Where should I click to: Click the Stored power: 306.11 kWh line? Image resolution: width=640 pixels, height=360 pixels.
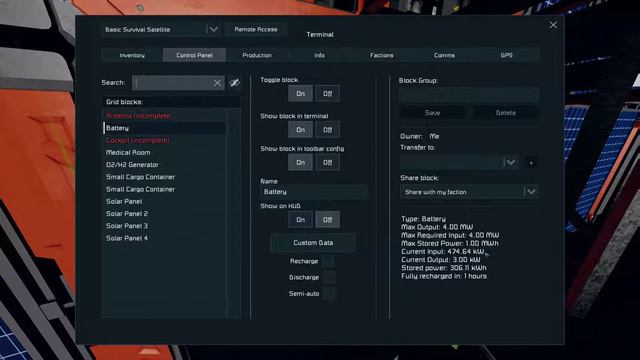pos(444,268)
